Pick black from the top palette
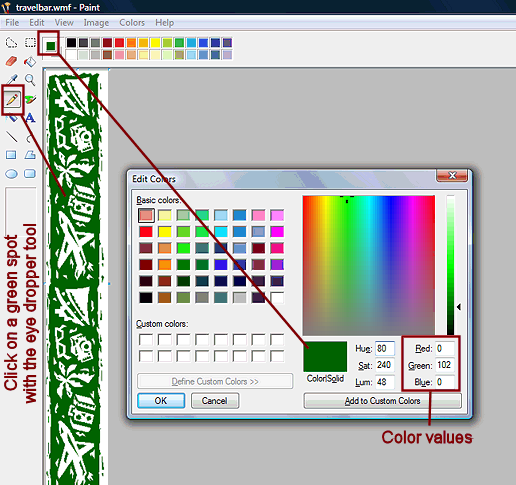 [71, 43]
